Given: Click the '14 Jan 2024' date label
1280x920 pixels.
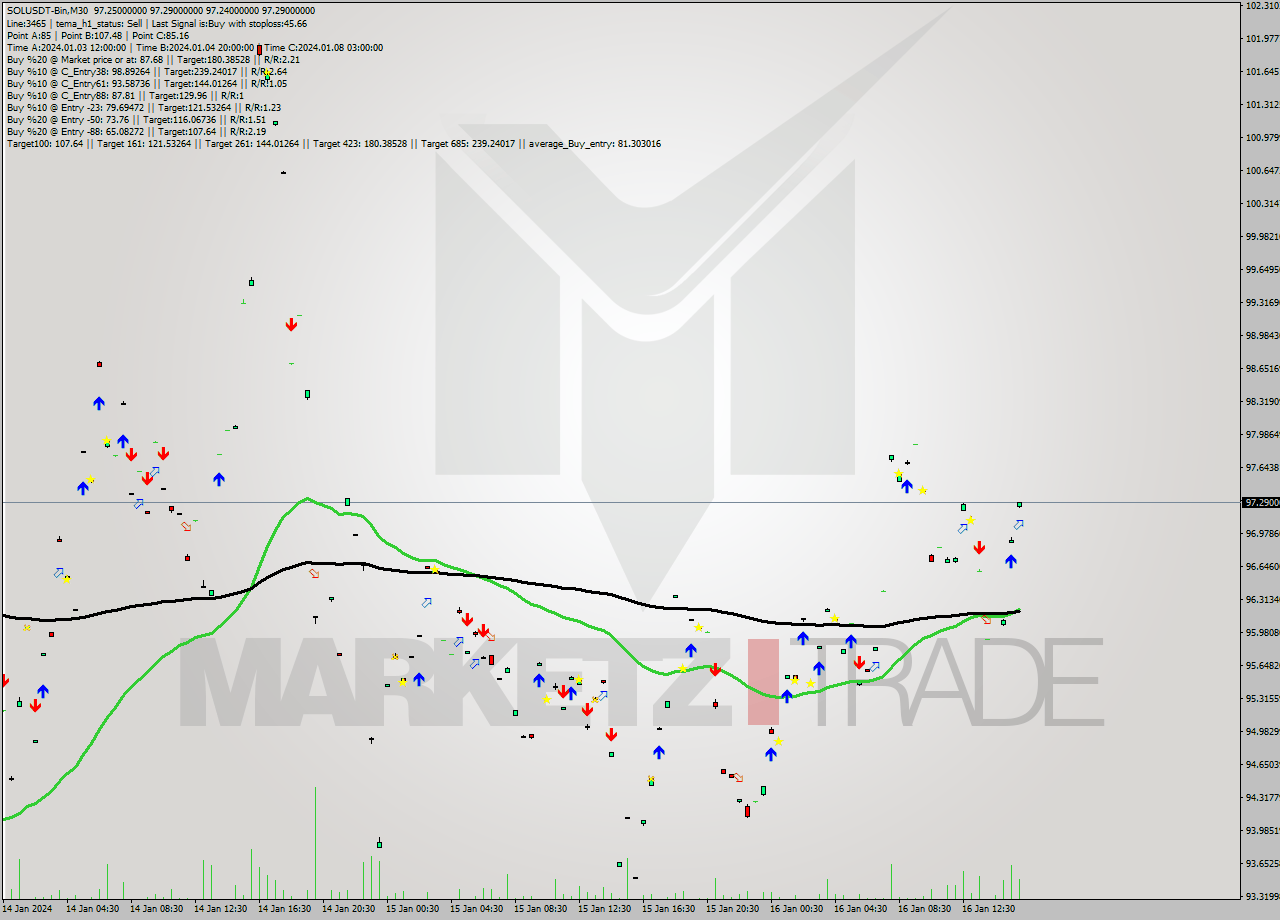Looking at the screenshot, I should click(27, 909).
